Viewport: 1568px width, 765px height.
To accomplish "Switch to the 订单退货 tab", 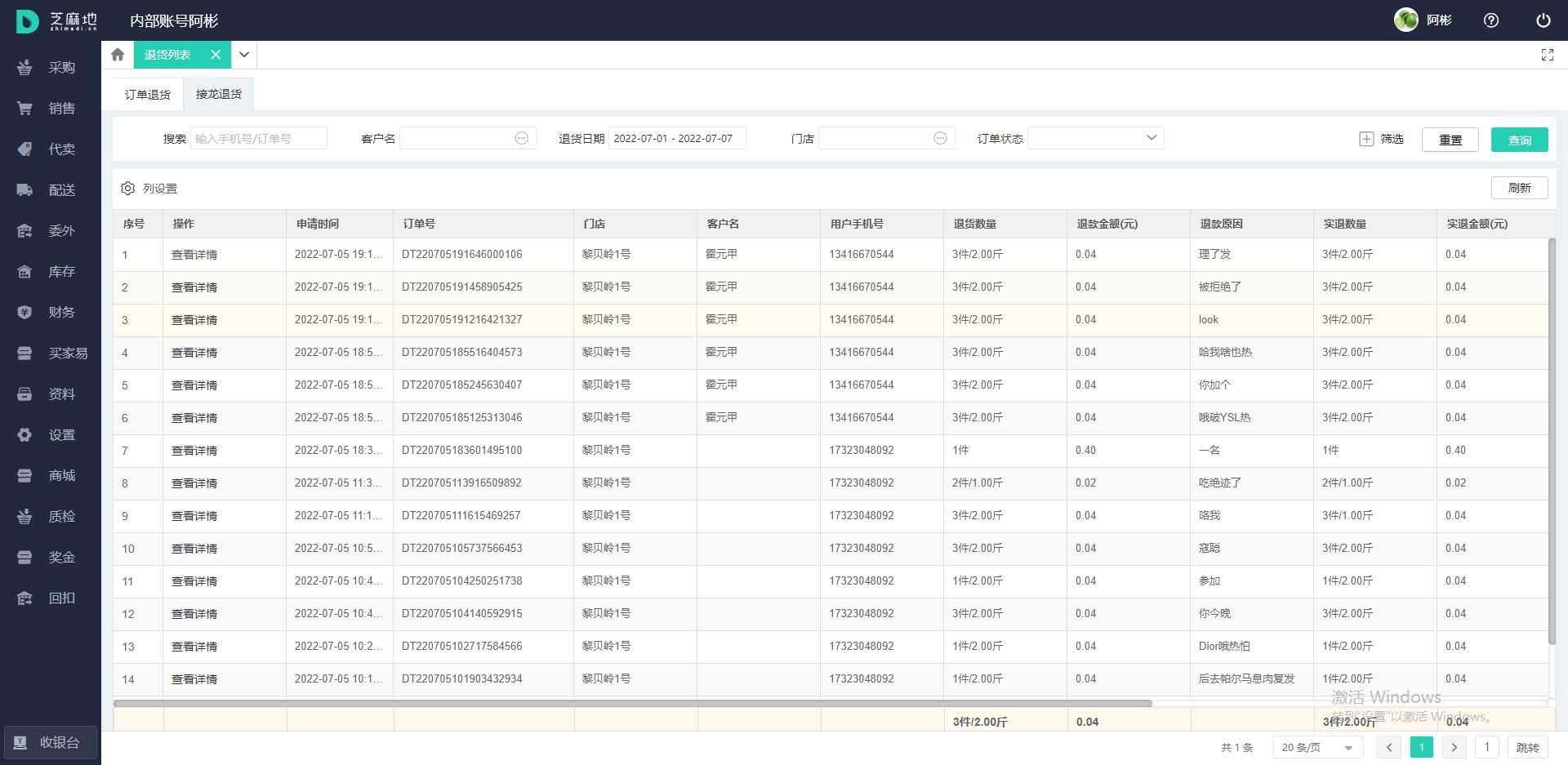I will [148, 95].
